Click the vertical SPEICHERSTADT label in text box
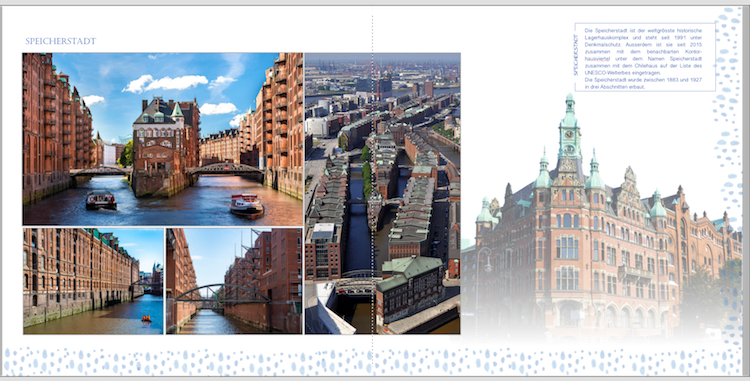 (576, 55)
